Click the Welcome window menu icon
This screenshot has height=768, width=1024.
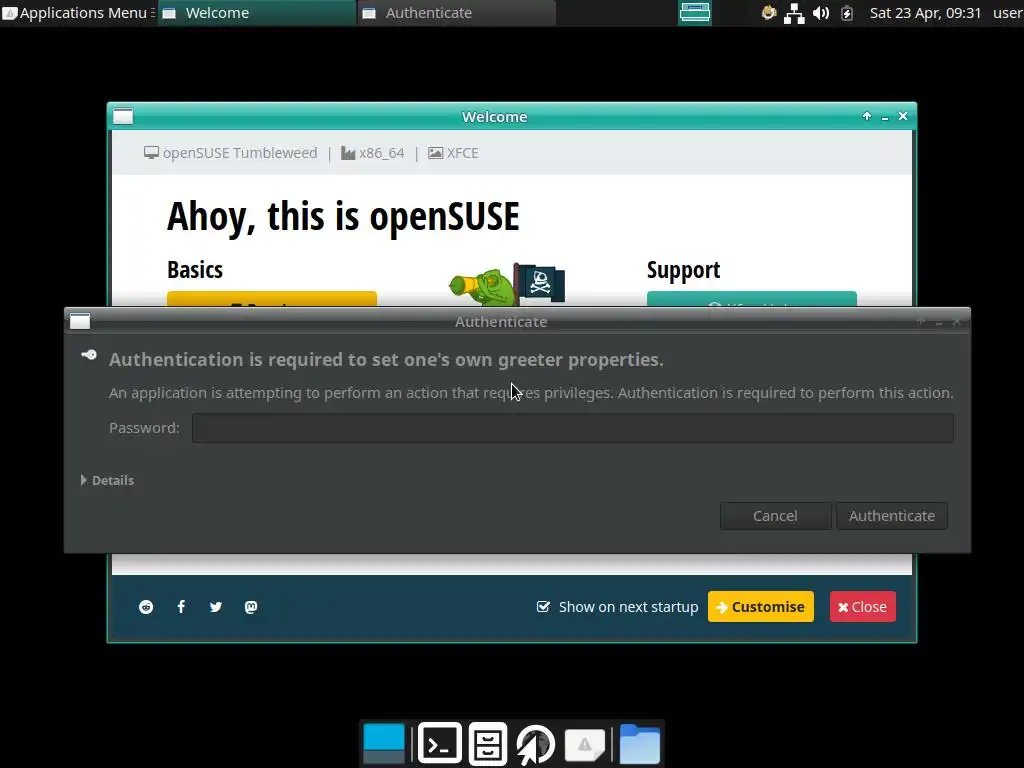123,116
